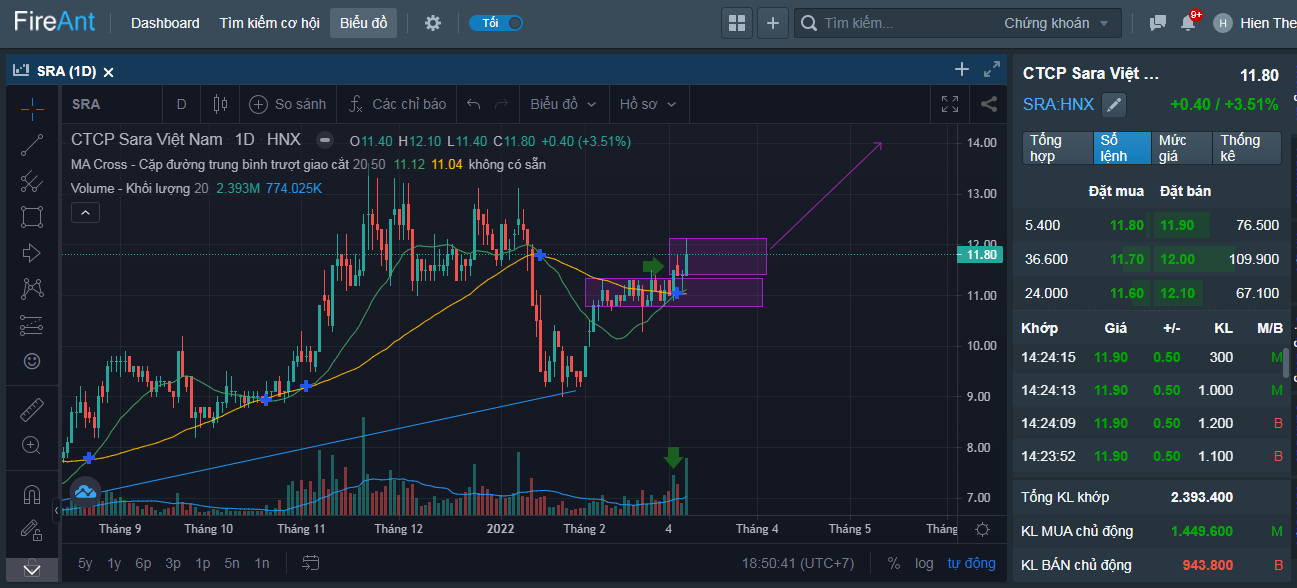Open the candlestick chart style picker

point(220,104)
